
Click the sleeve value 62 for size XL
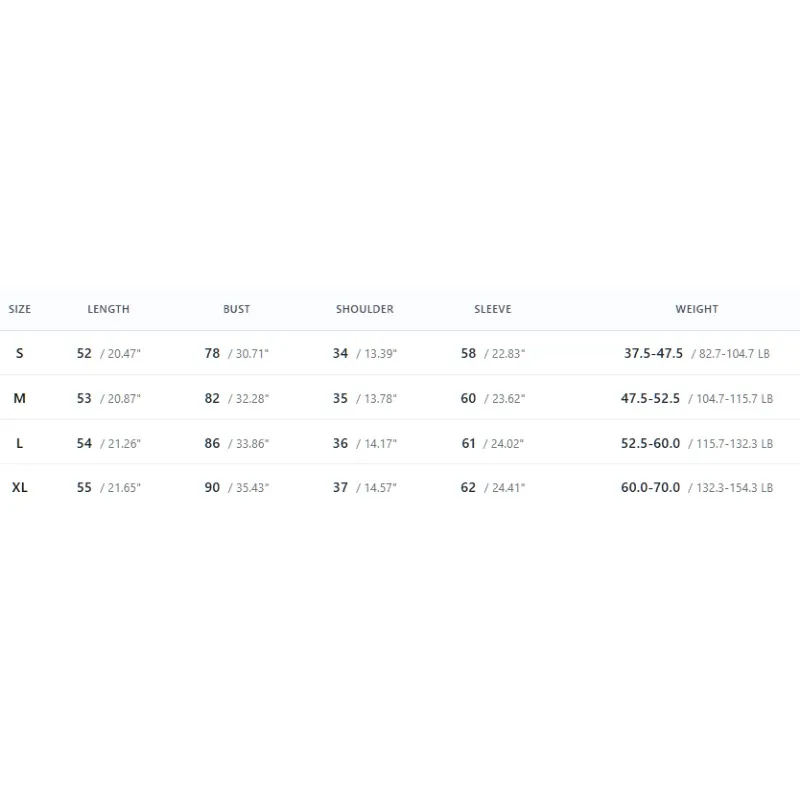coord(468,487)
